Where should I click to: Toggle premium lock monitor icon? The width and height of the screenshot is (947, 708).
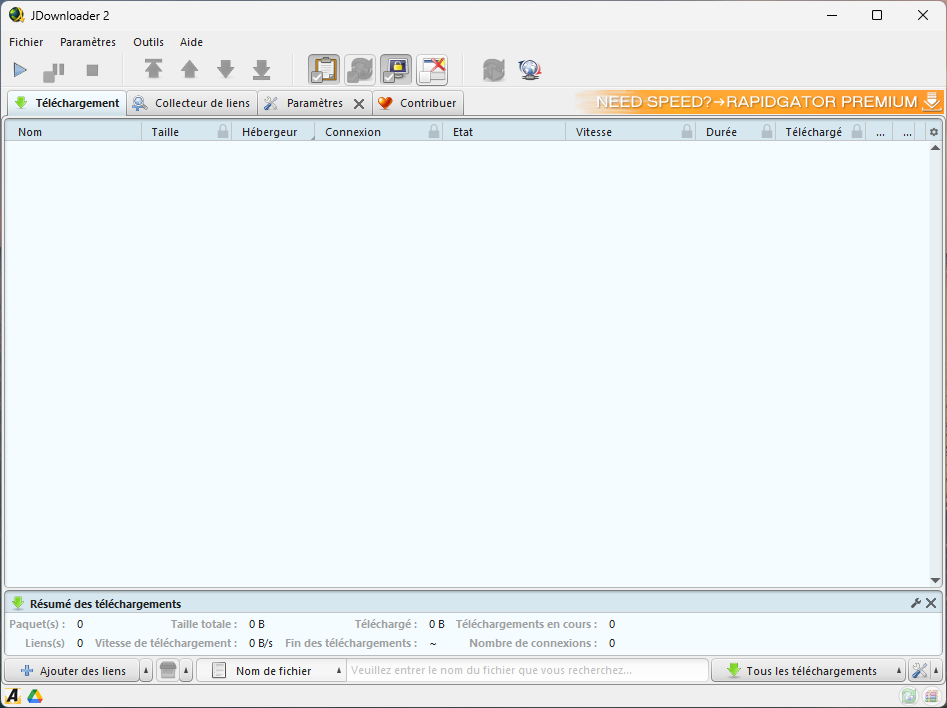pos(396,69)
